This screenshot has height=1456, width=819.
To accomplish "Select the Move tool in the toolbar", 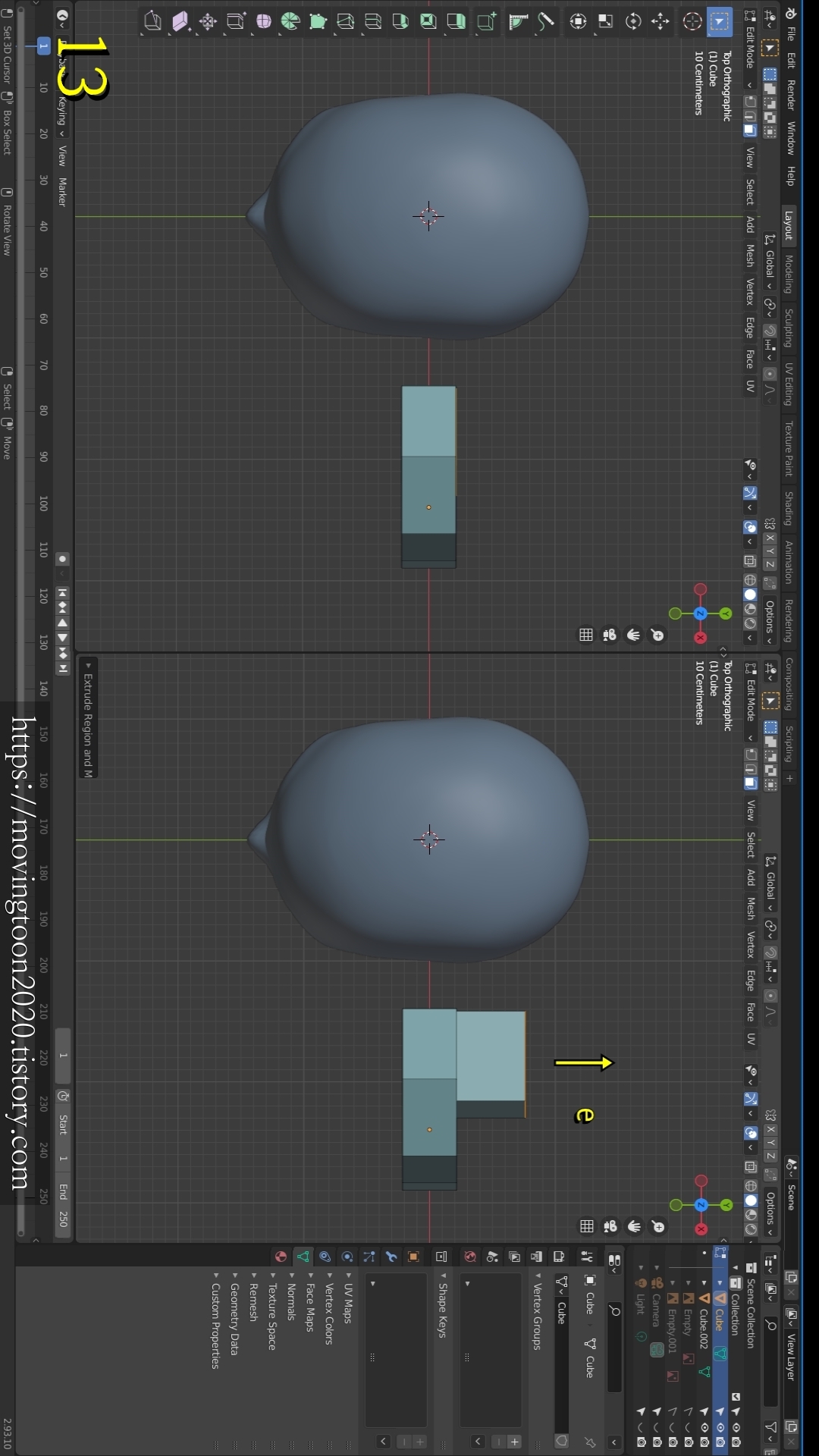I will coord(661,22).
